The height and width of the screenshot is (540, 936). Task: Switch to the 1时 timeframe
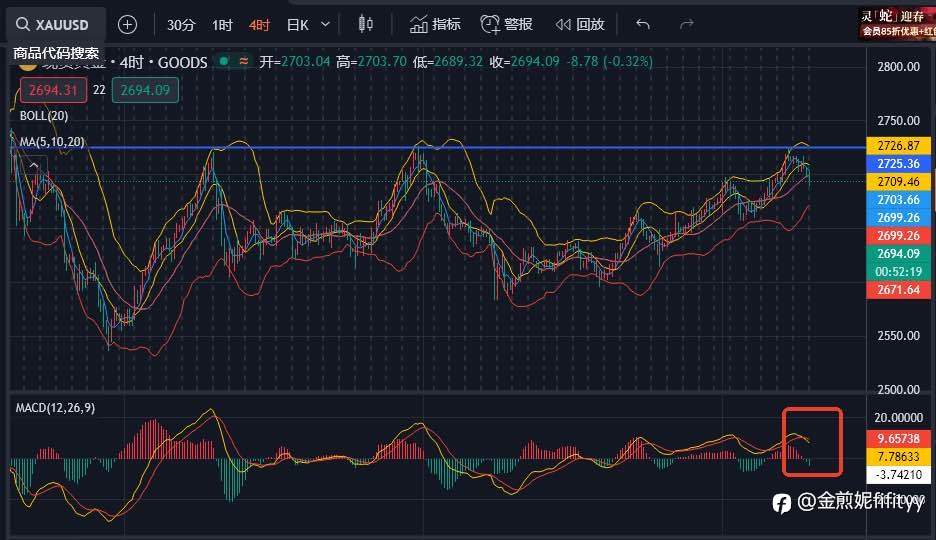[221, 24]
